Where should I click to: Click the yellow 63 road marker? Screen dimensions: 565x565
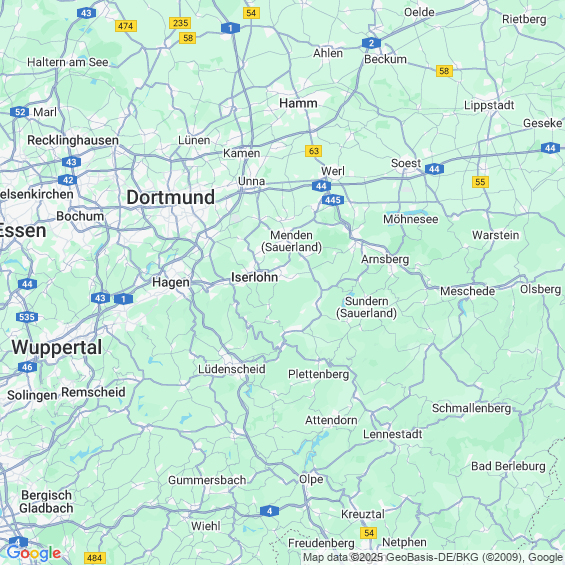pos(313,151)
